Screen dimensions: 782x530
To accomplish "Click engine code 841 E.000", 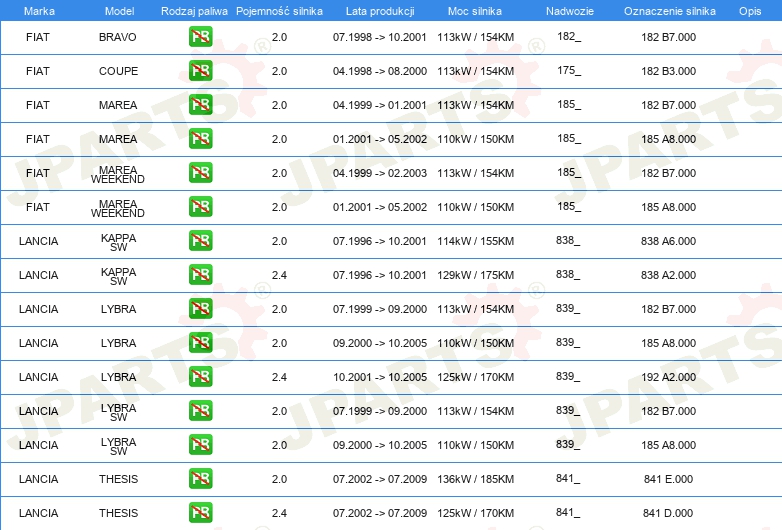I will 668,479.
